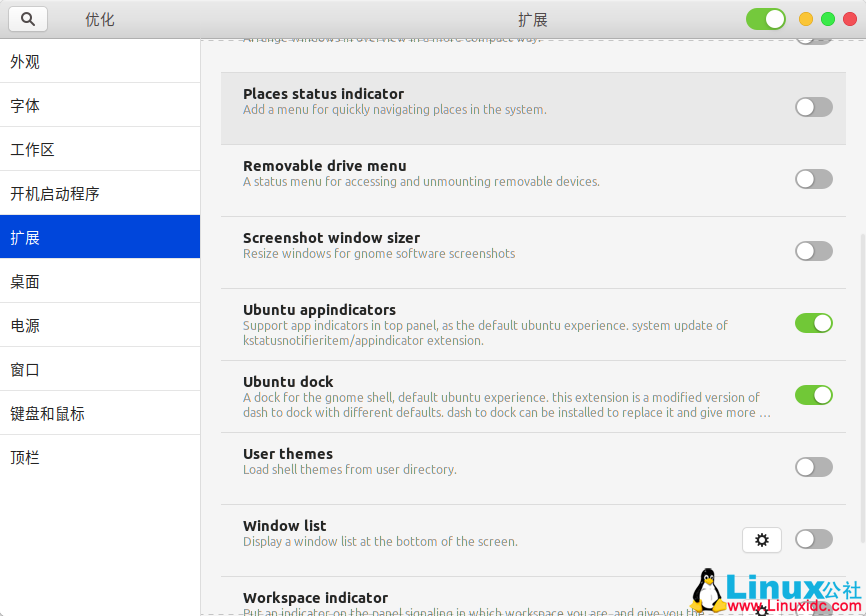Screen dimensions: 866x616
Task: Open the 外观 section
Action: coord(100,61)
